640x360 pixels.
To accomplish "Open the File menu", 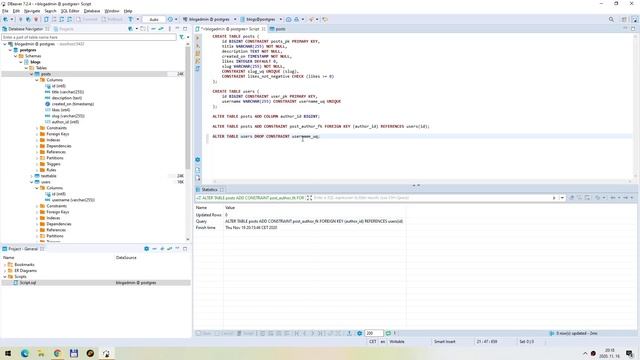I will coord(5,11).
